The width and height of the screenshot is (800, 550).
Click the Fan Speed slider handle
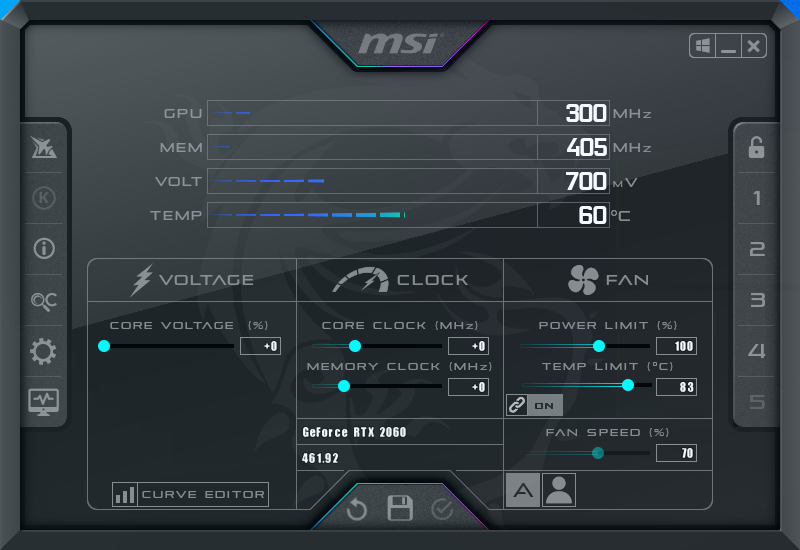[x=598, y=453]
